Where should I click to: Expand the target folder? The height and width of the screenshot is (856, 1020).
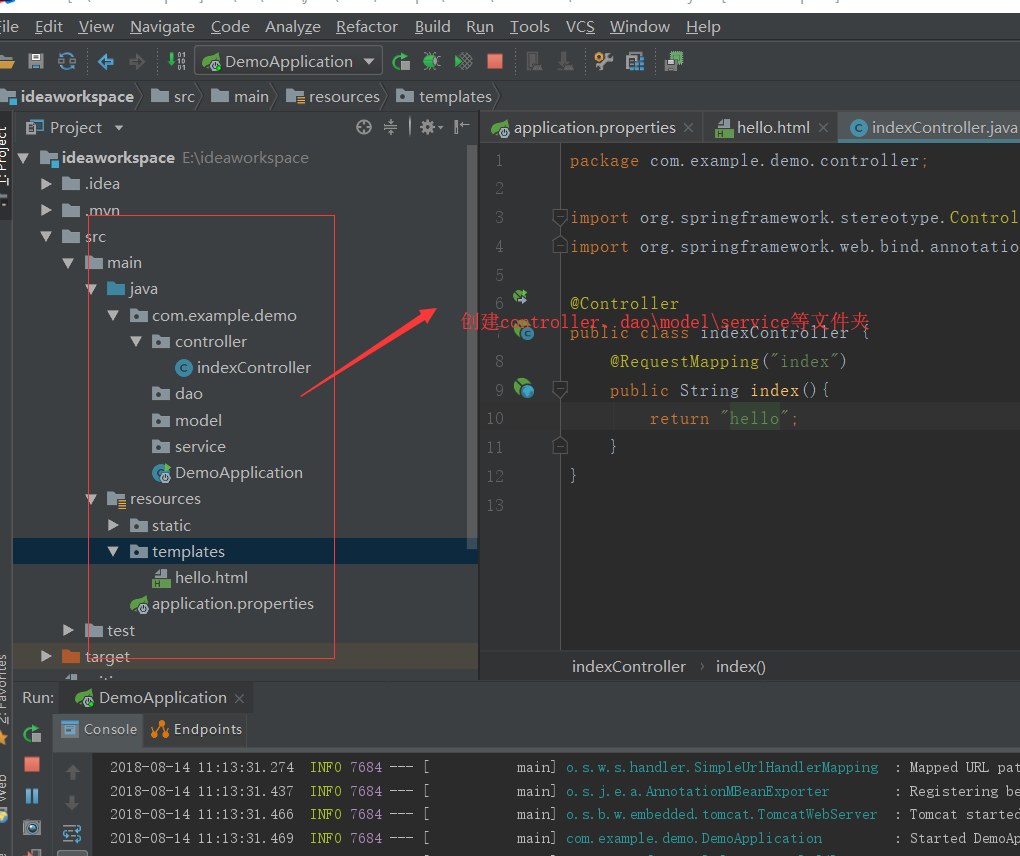pos(46,656)
